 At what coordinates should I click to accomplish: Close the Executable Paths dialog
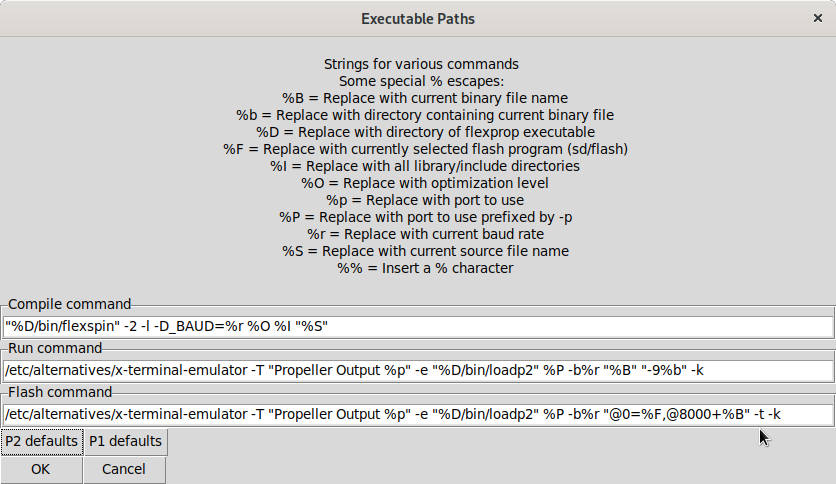pyautogui.click(x=817, y=18)
